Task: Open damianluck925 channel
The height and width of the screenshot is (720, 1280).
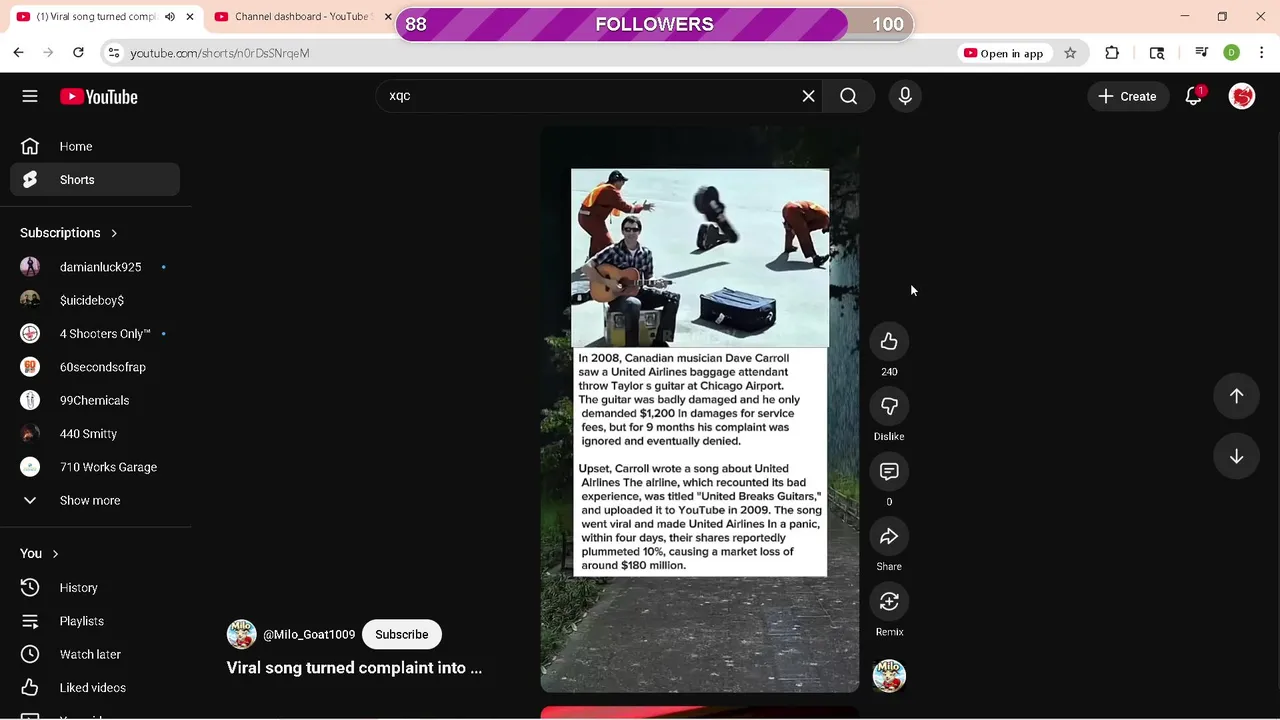Action: pyautogui.click(x=95, y=267)
